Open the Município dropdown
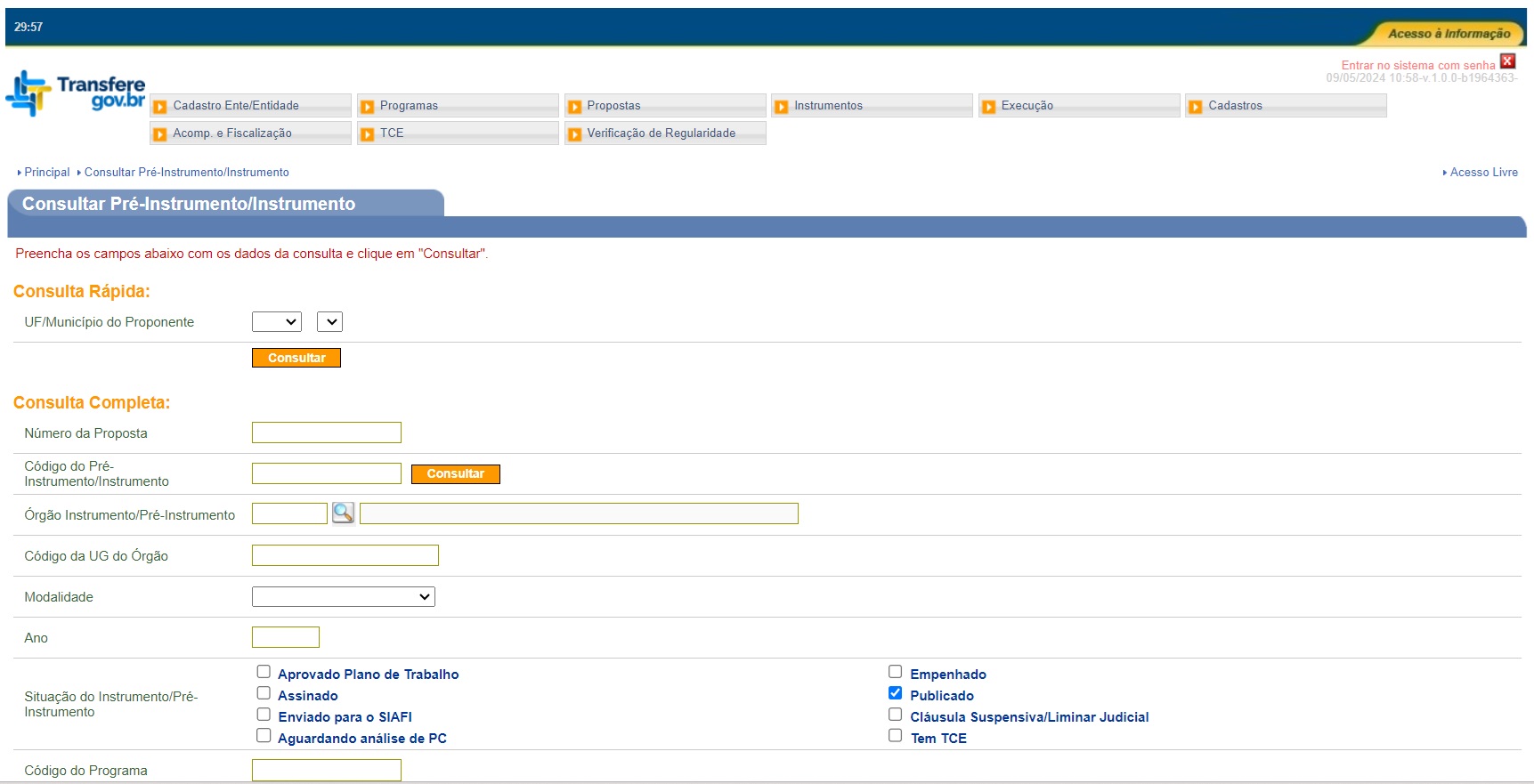 pos(329,322)
